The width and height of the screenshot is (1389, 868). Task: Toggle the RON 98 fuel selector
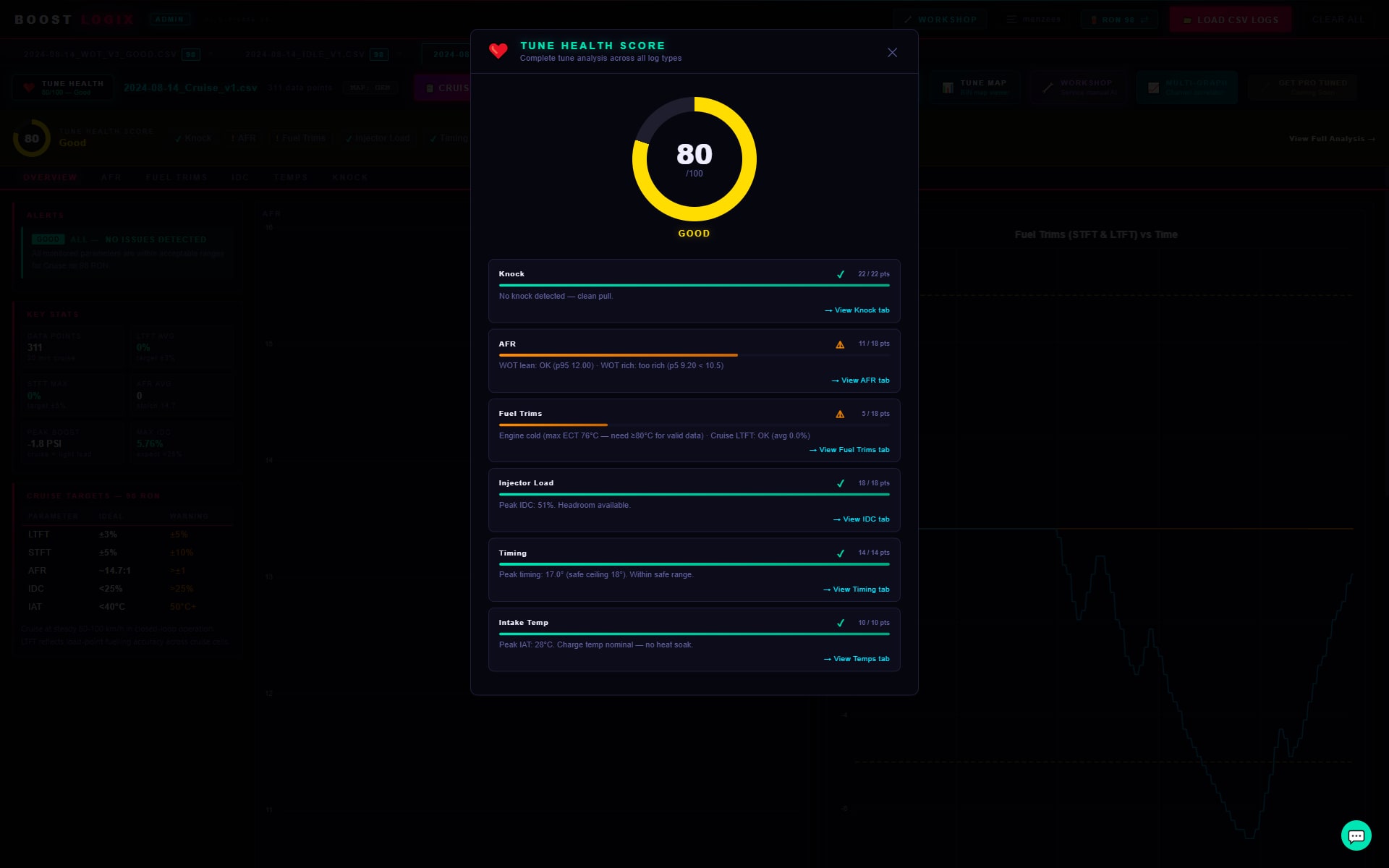pos(1119,20)
